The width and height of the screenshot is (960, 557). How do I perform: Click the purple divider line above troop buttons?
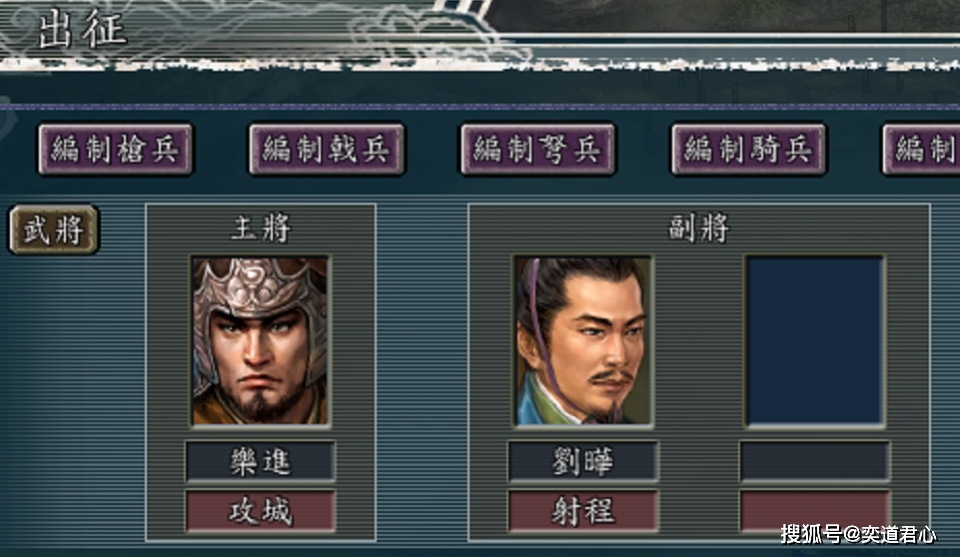480,107
